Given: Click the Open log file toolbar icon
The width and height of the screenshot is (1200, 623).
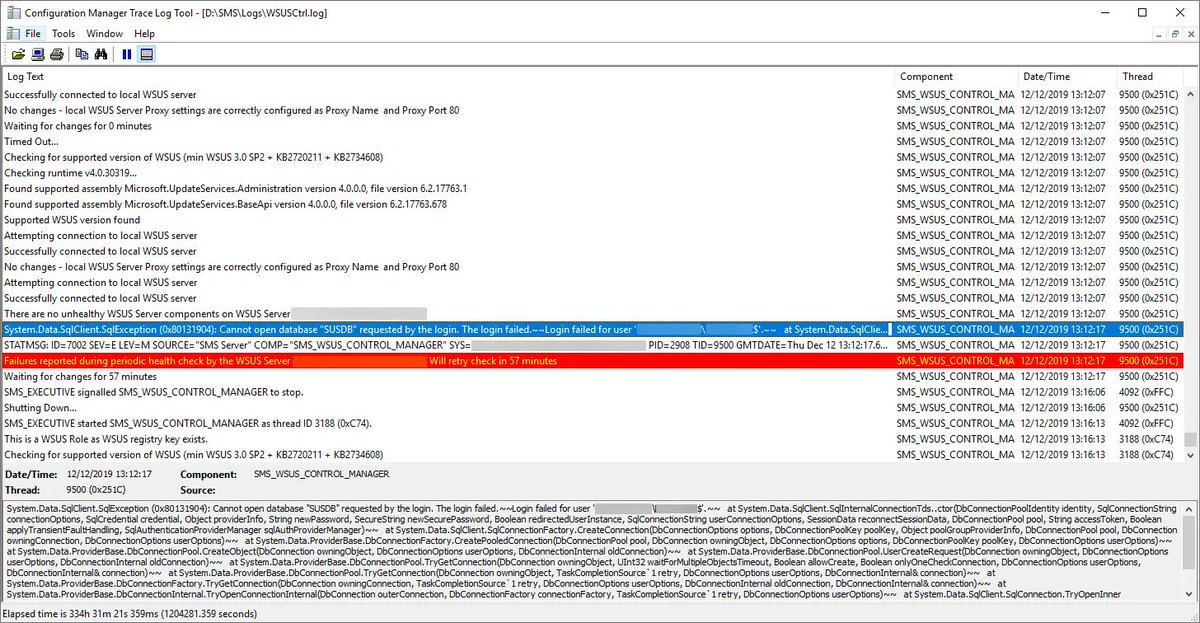Looking at the screenshot, I should [18, 54].
